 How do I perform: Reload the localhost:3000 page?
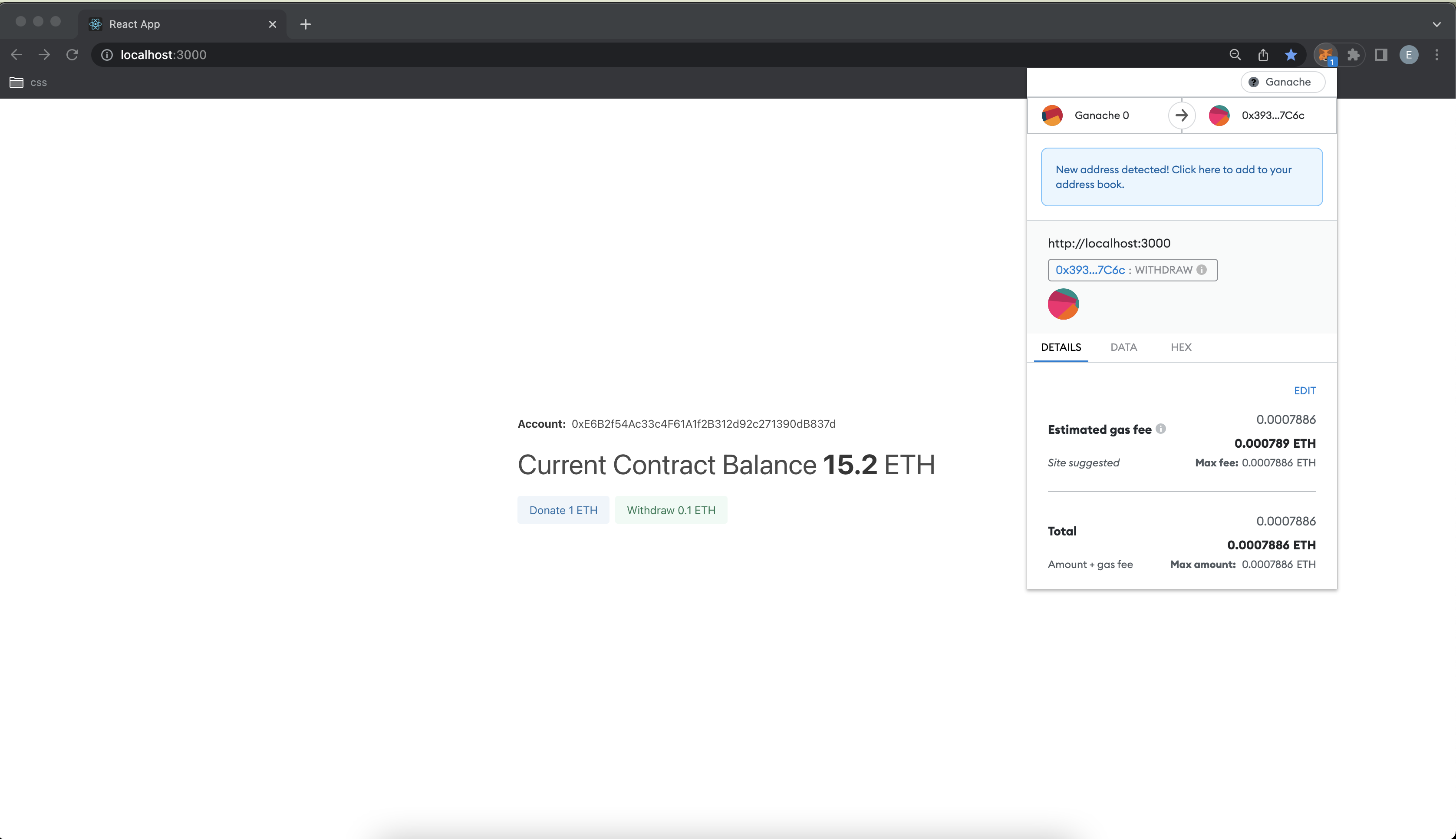click(72, 54)
